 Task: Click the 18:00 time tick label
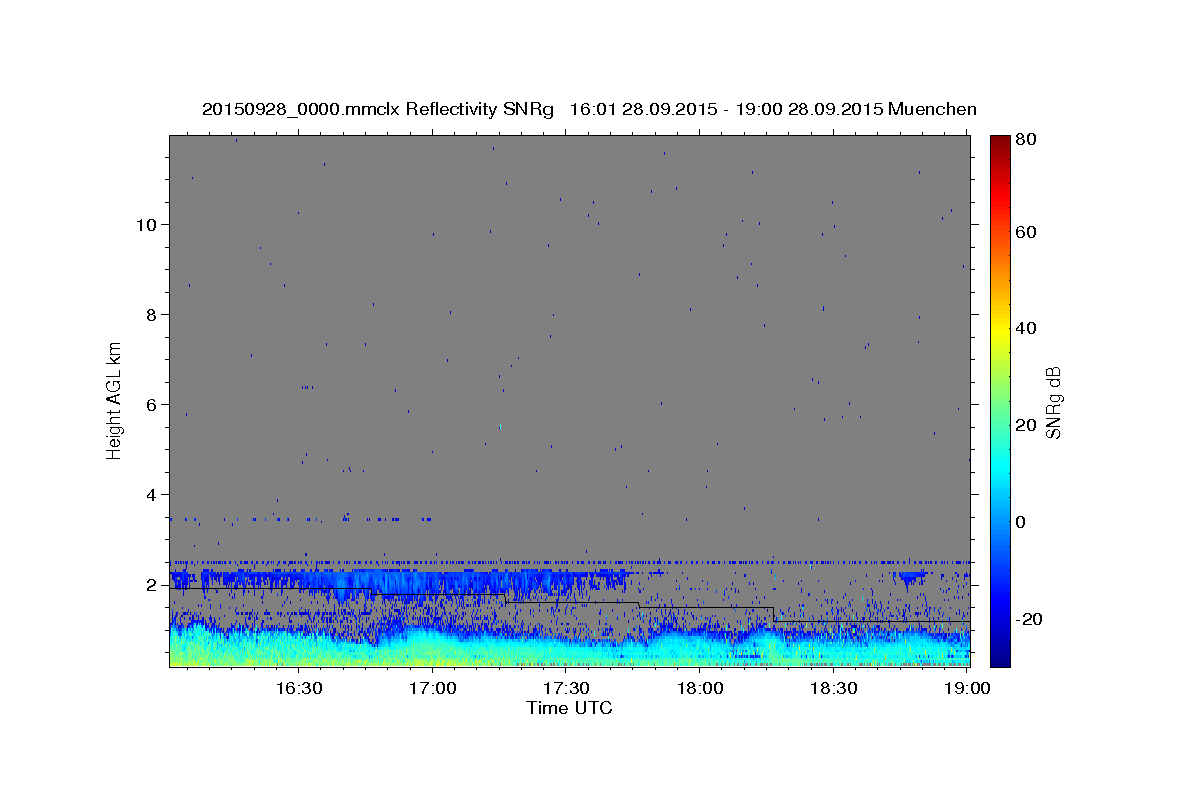coord(700,689)
